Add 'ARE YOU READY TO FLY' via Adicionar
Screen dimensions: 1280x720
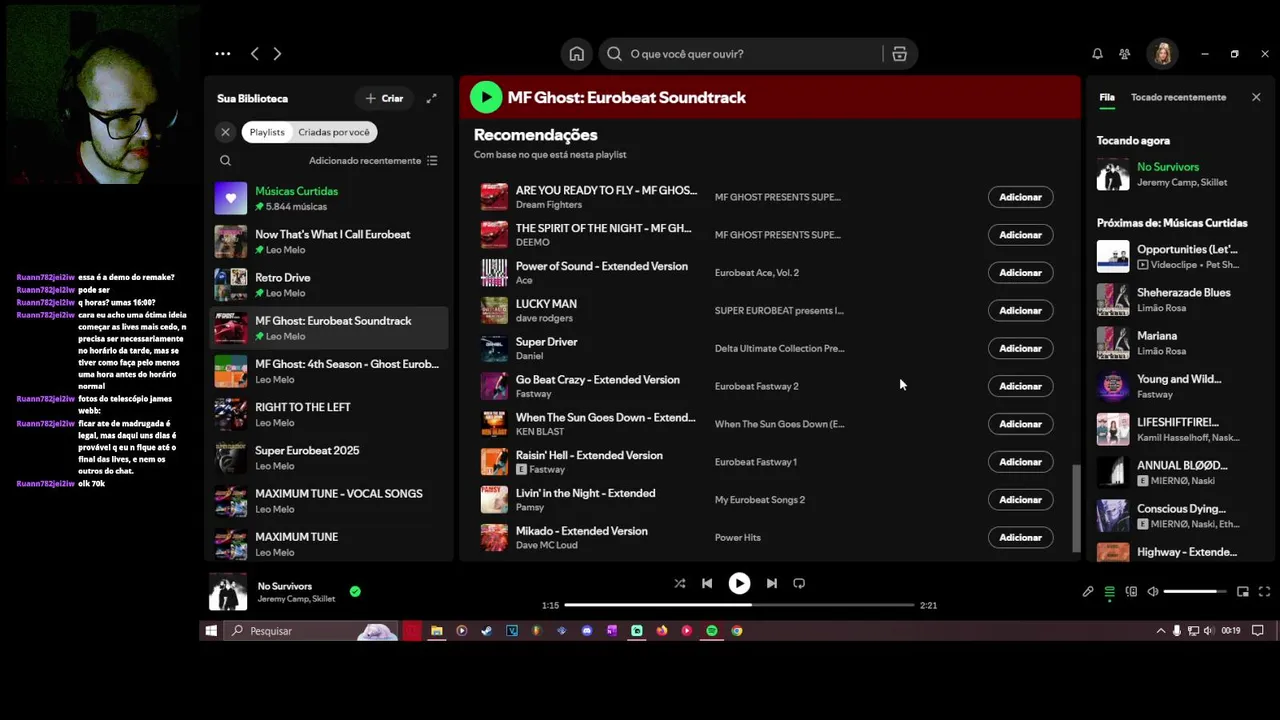click(1020, 197)
